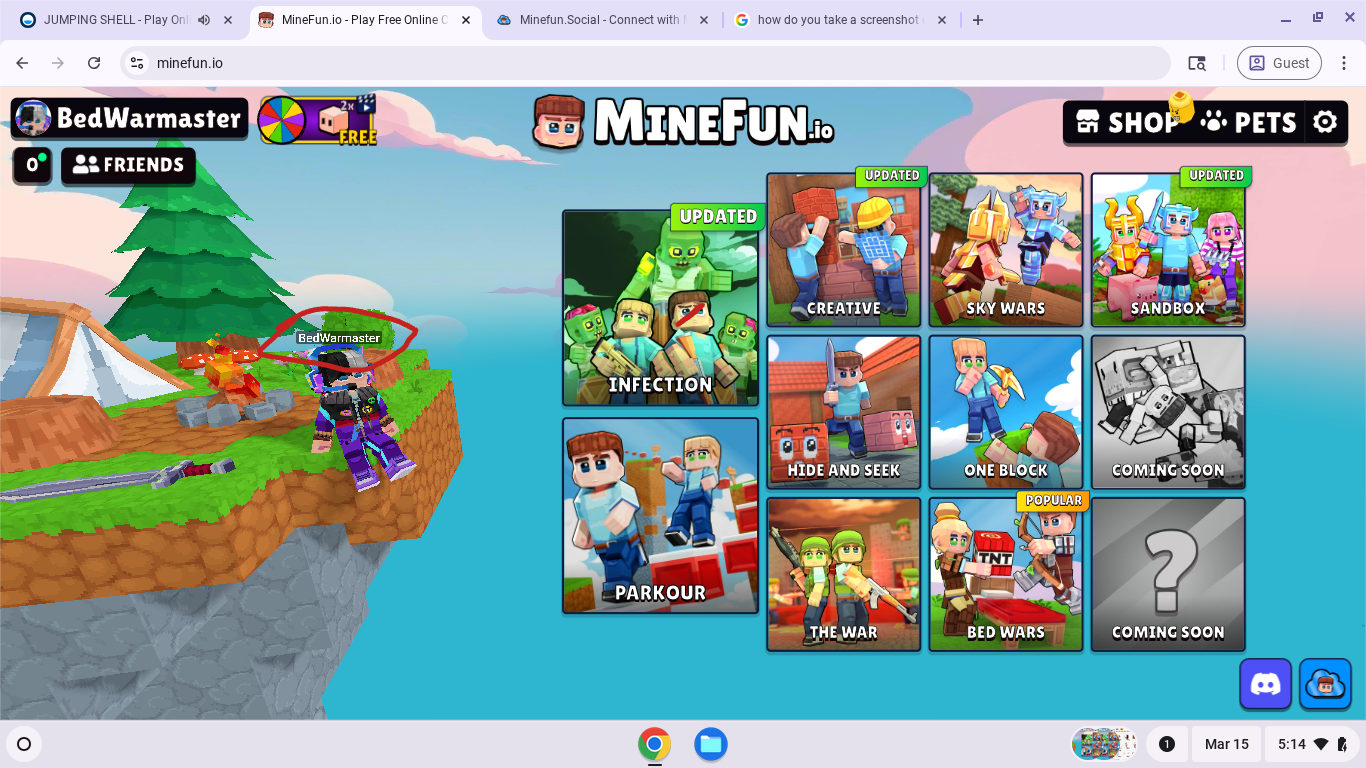Open the Friends list
Screen dimensions: 1366x768
(129, 165)
